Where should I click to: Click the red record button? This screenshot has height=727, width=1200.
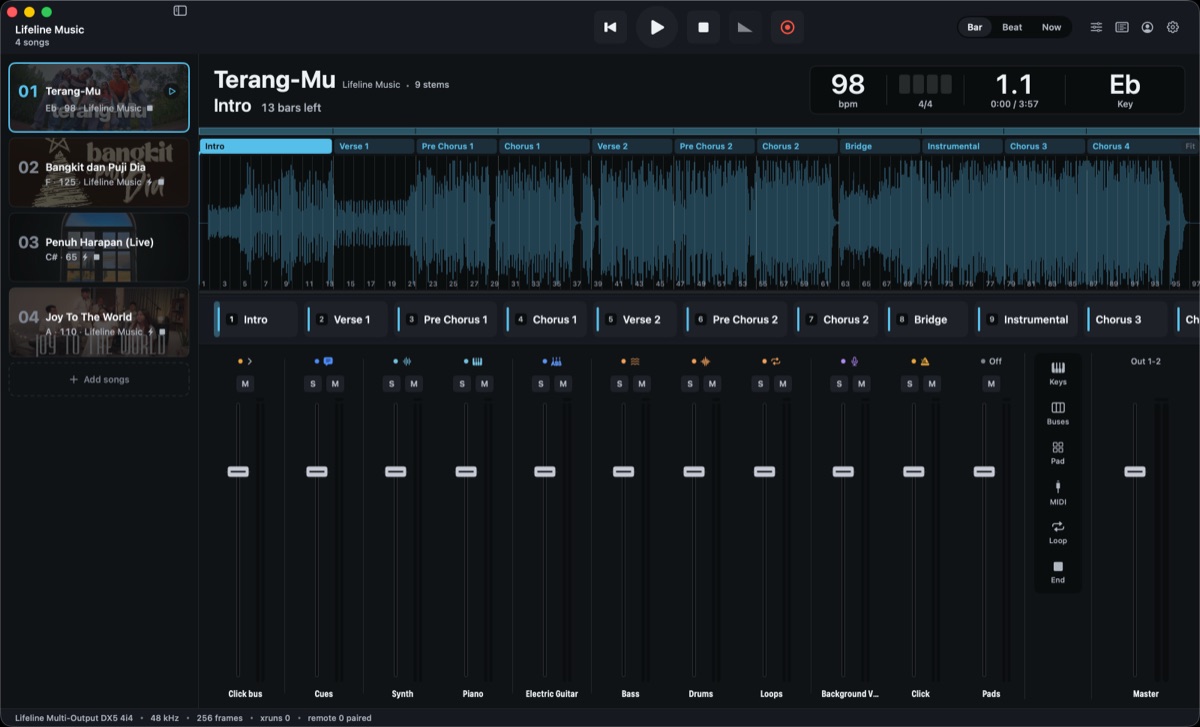(787, 28)
